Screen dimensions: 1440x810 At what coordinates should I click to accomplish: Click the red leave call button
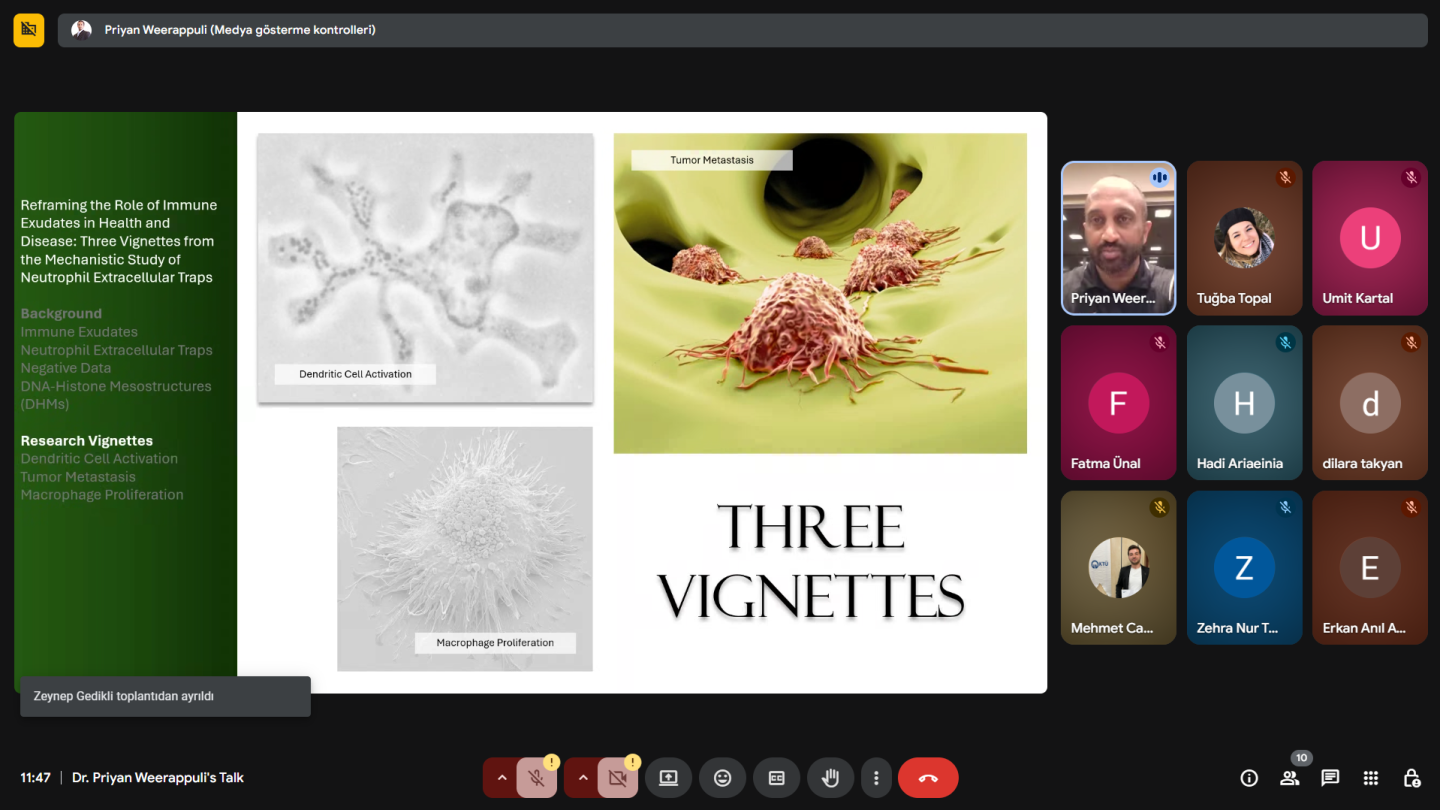coord(928,778)
